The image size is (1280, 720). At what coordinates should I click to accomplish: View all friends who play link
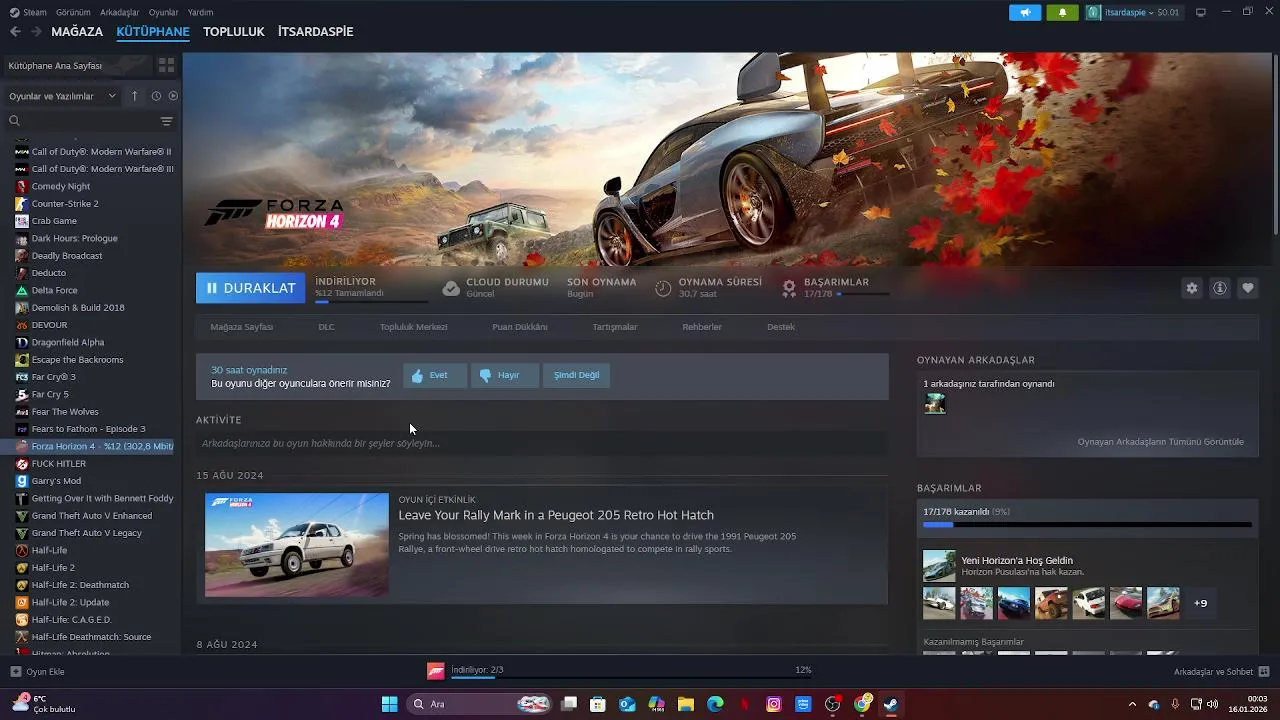(1161, 442)
